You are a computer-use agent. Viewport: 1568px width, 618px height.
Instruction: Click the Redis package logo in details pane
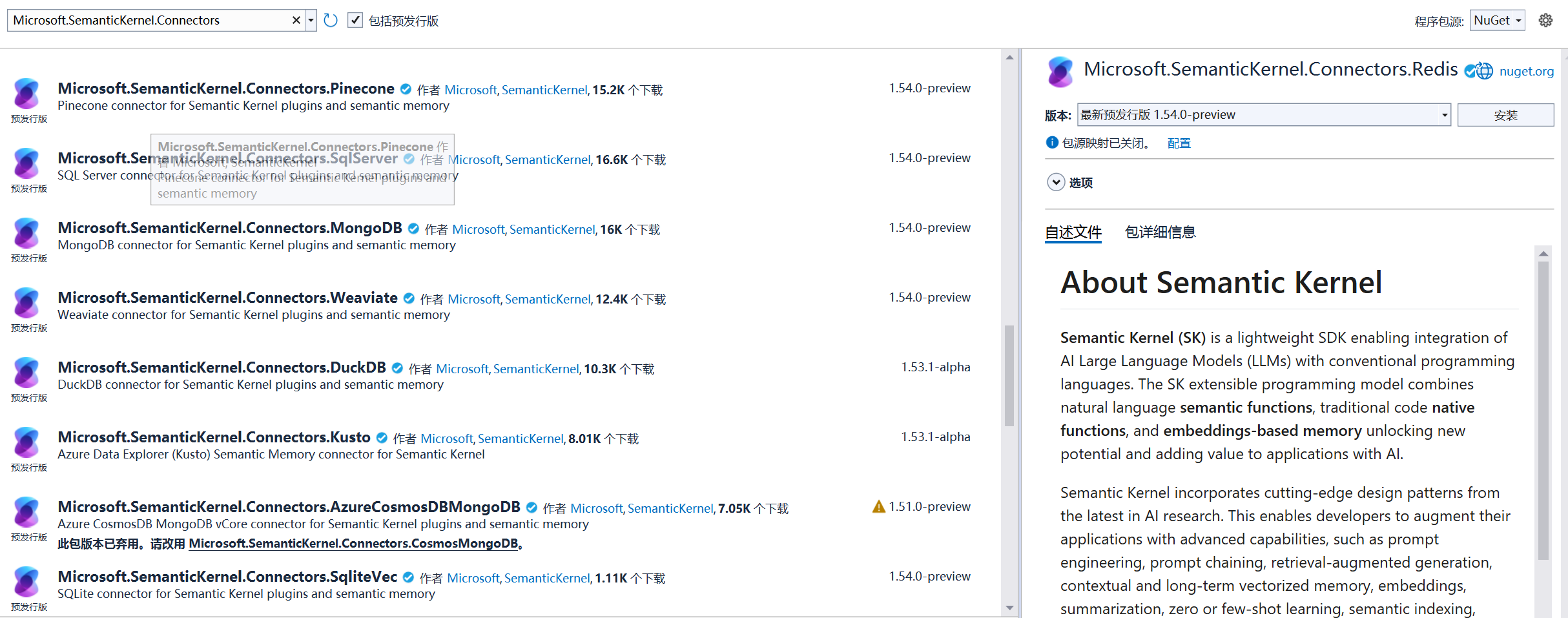coord(1060,72)
